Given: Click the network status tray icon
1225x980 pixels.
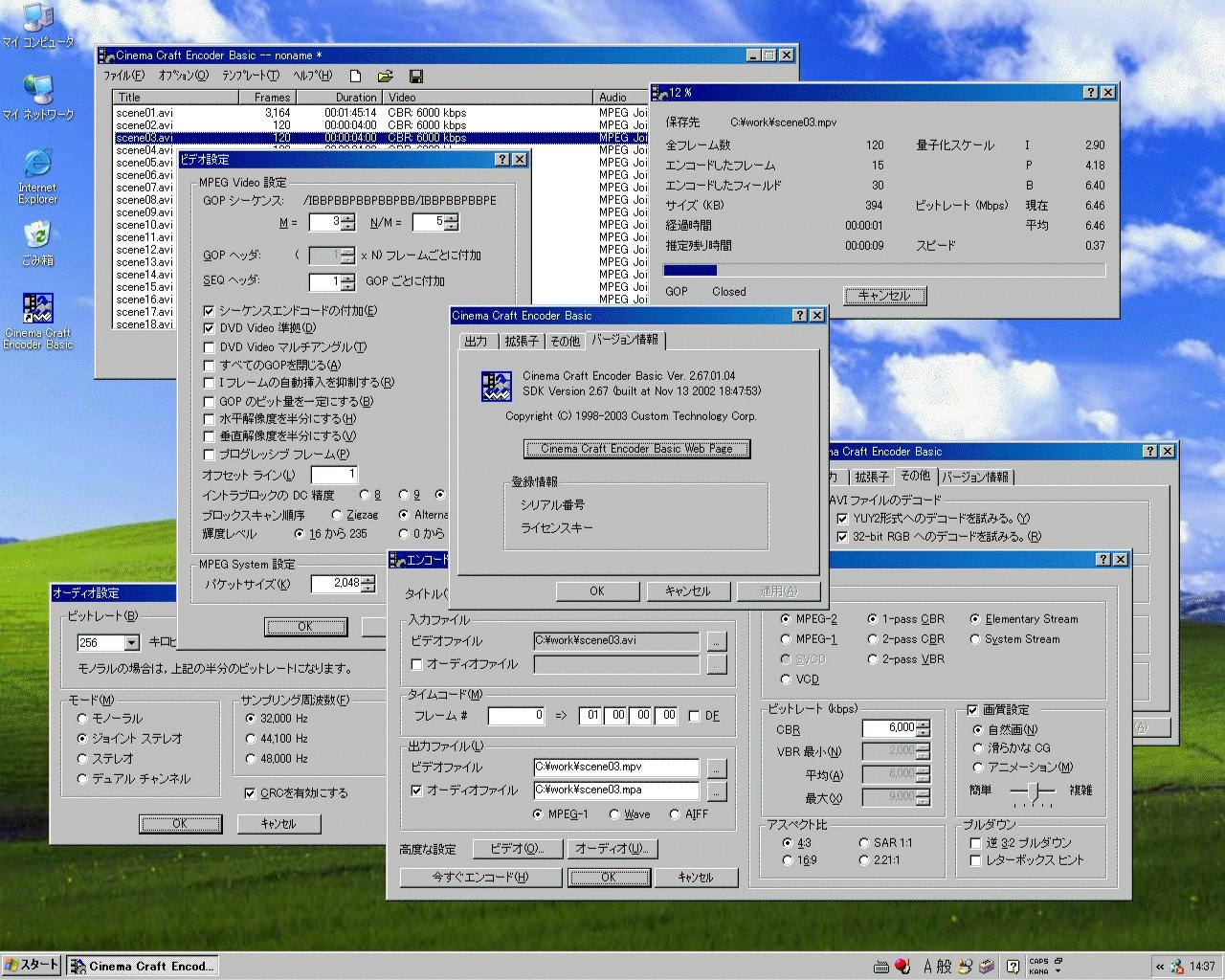Looking at the screenshot, I should (1178, 967).
